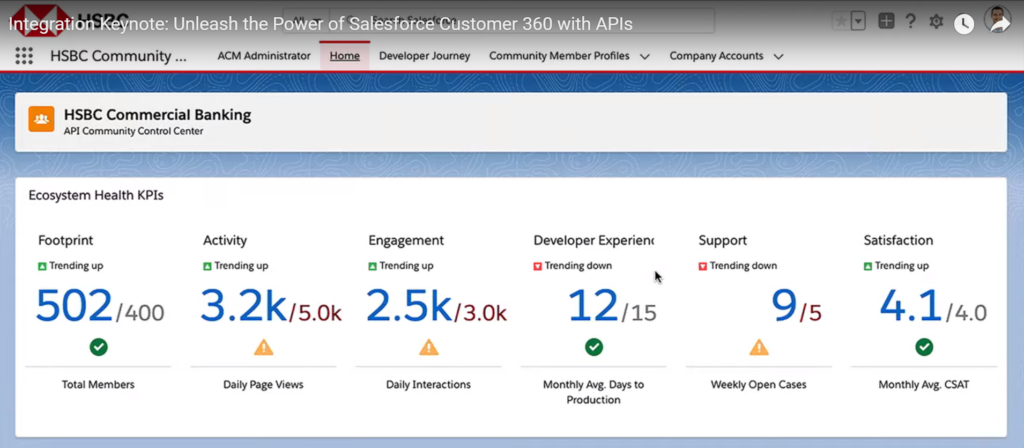1024x448 pixels.
Task: Open the Community Member Profiles tab
Action: pyautogui.click(x=559, y=56)
